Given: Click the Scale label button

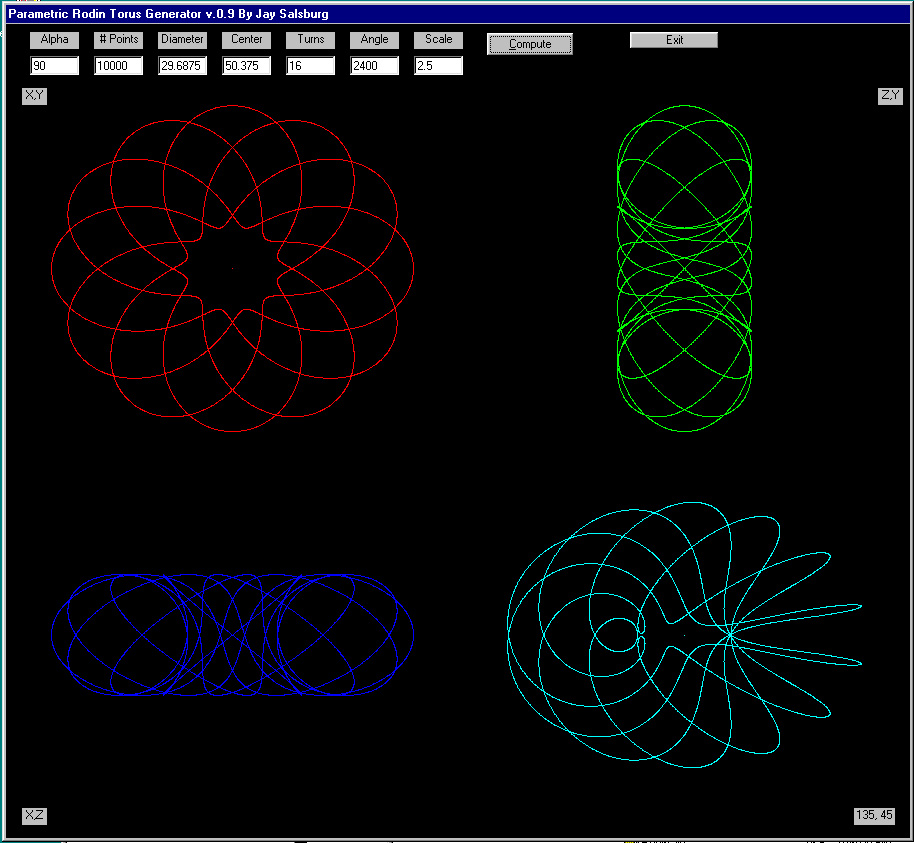Looking at the screenshot, I should (x=438, y=40).
